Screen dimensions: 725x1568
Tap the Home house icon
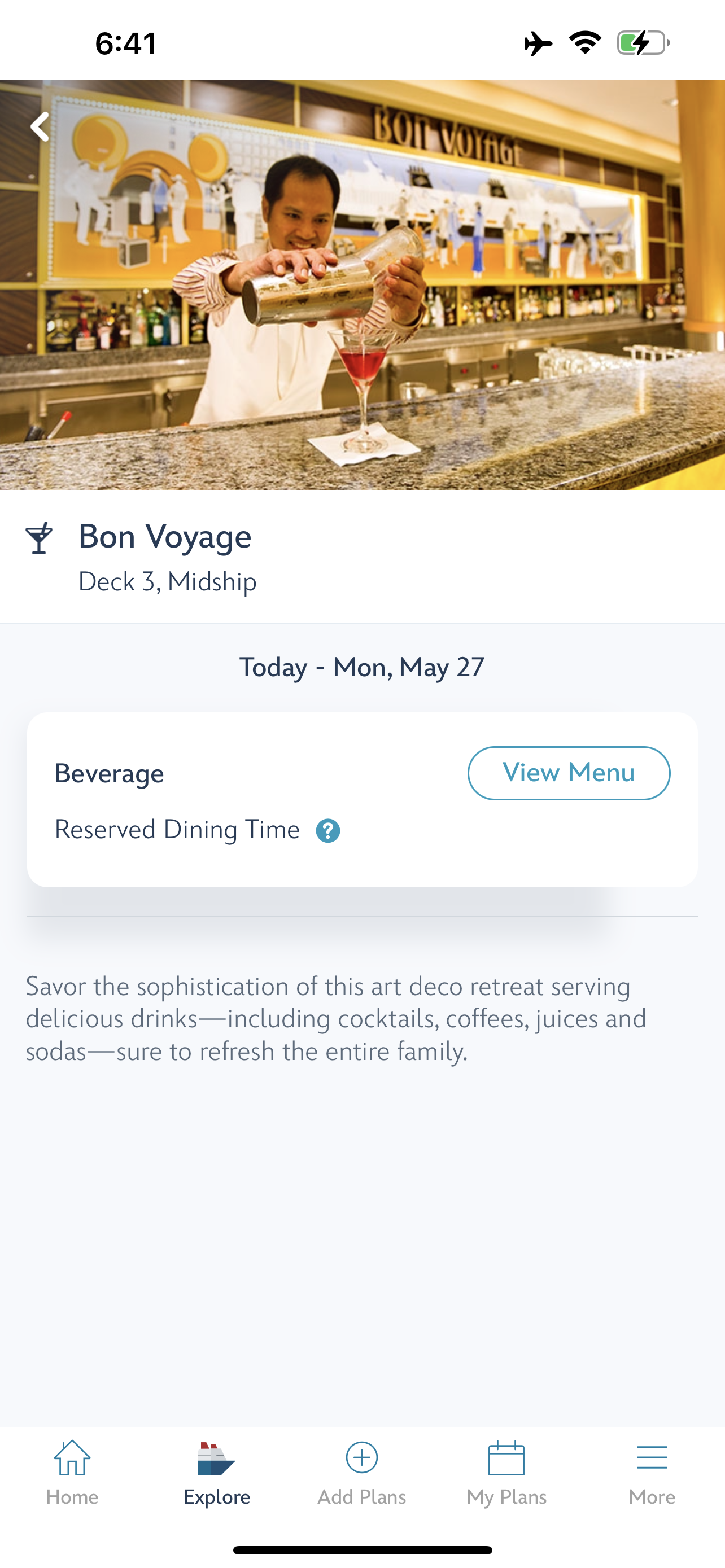[x=72, y=1458]
